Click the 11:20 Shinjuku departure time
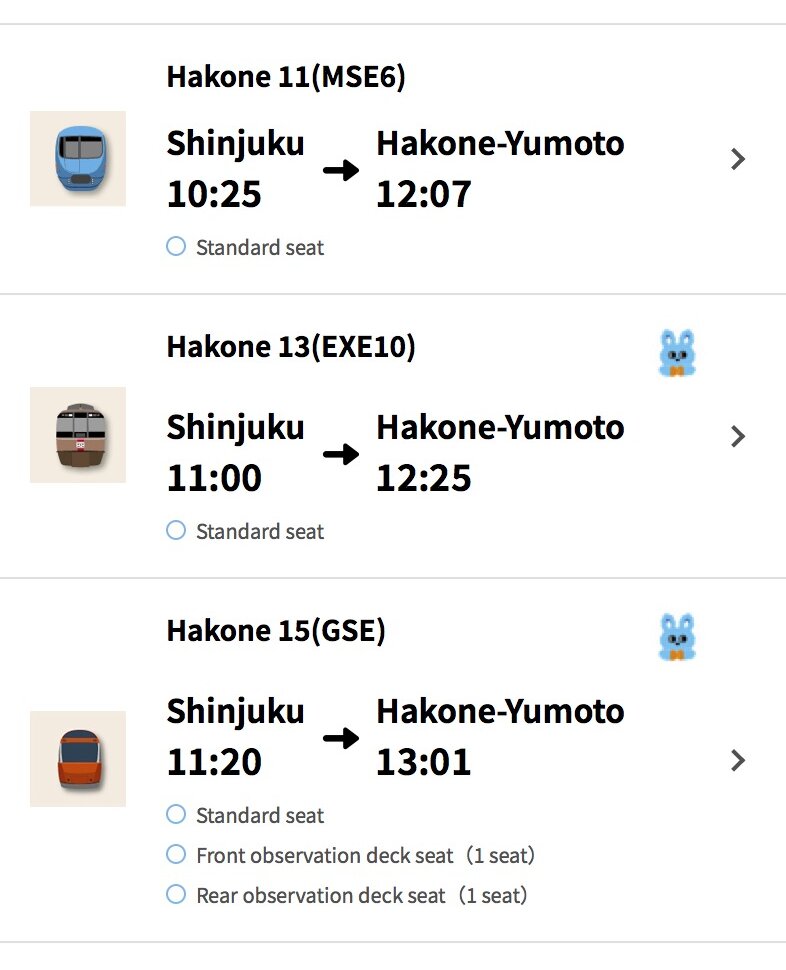Viewport: 786px width, 970px height. (214, 763)
